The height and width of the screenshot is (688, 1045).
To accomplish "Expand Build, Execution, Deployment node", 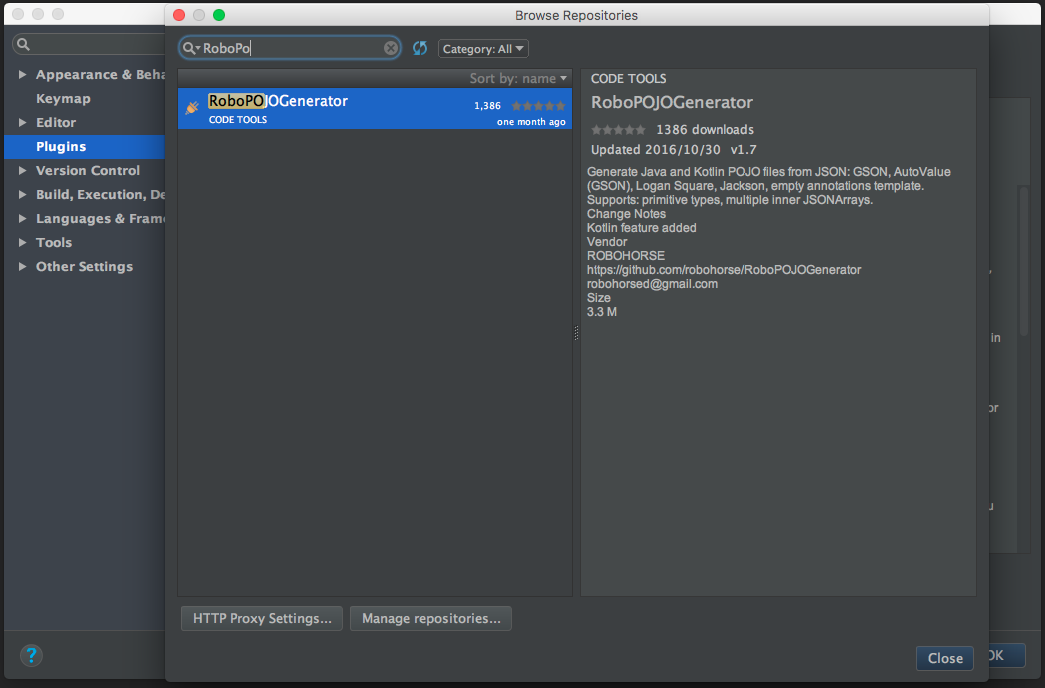I will (x=22, y=195).
